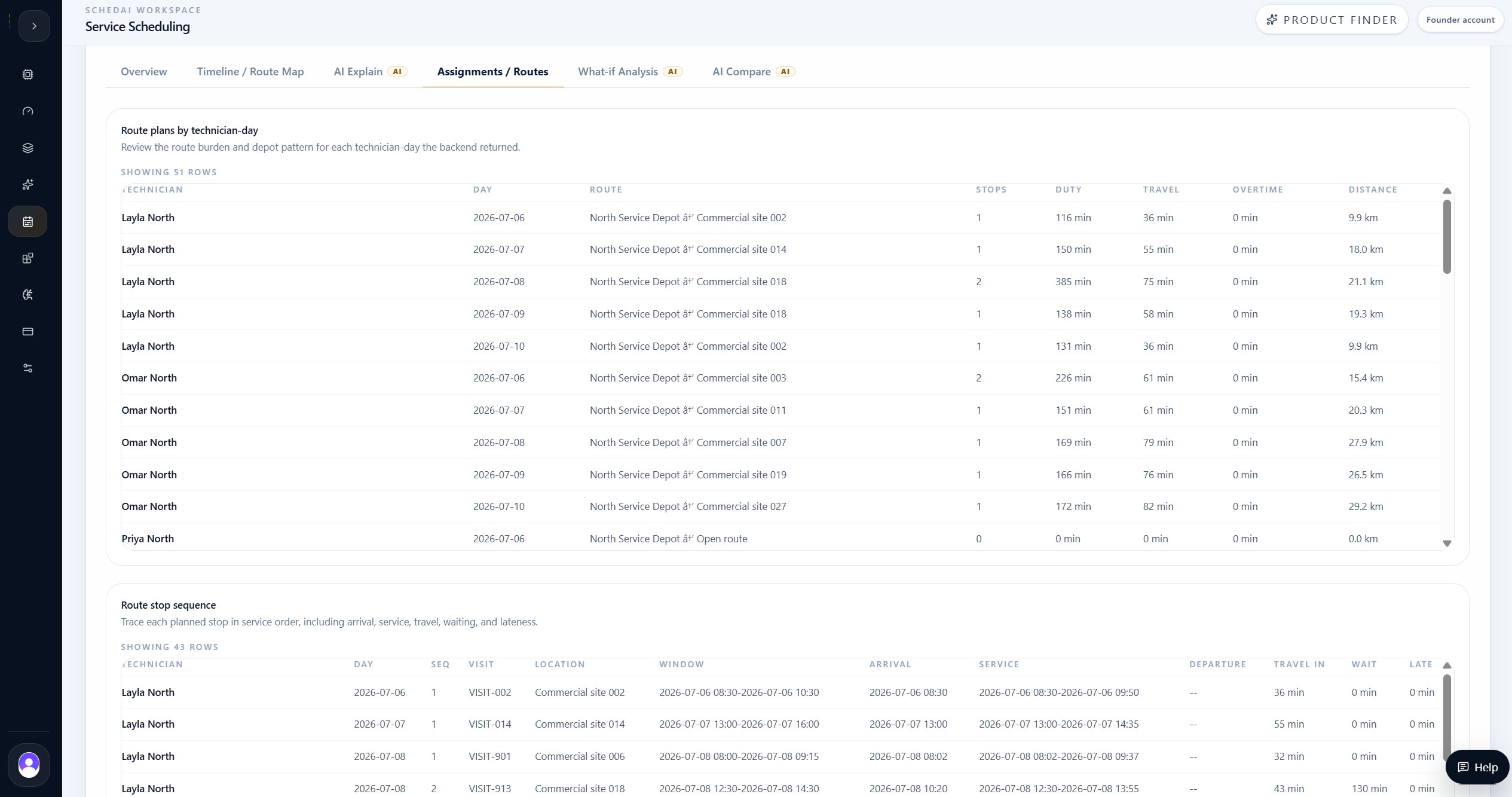
Task: Click the Product Finder sparkle icon
Action: (x=1272, y=20)
